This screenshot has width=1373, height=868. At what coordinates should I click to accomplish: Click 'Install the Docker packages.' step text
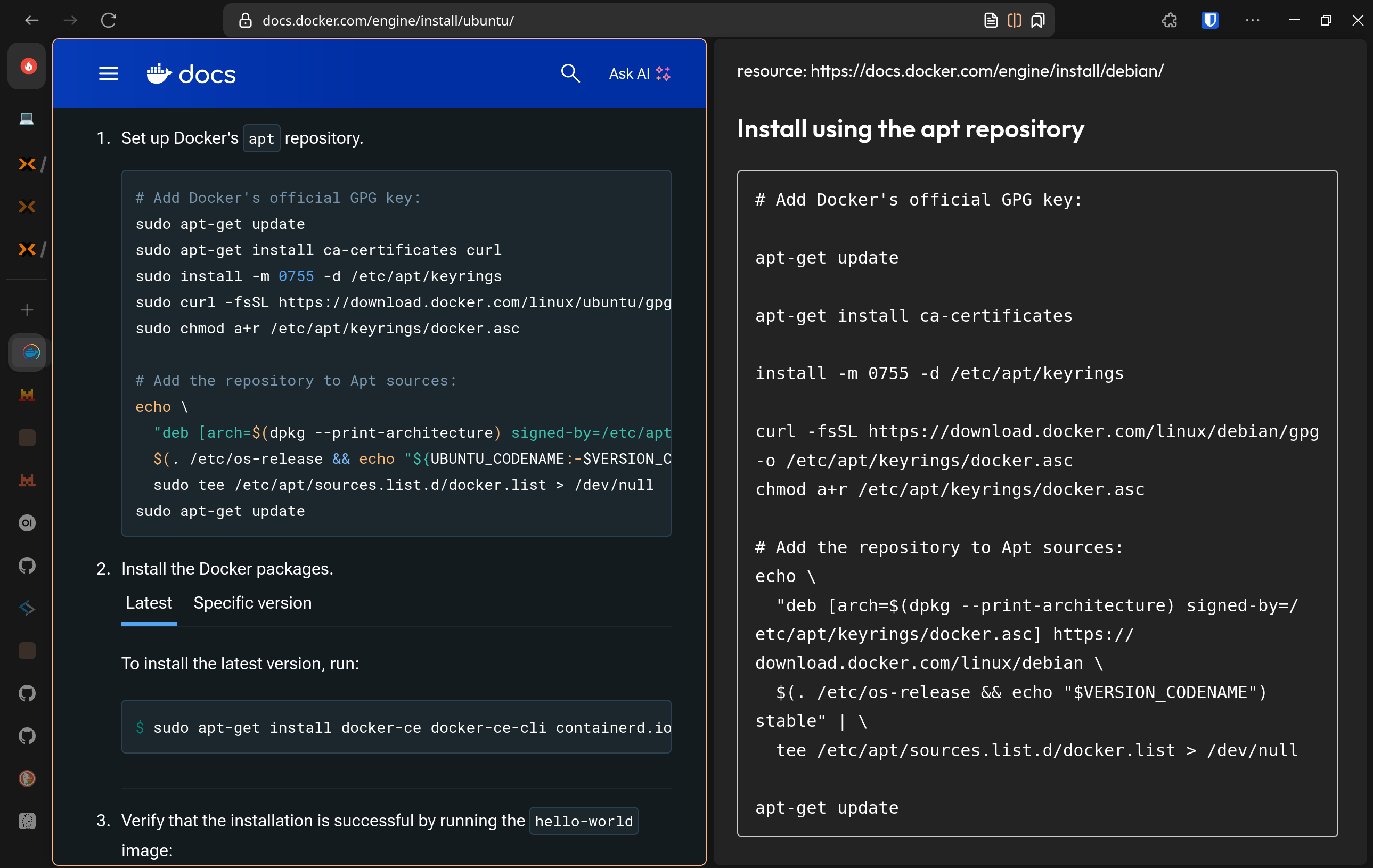[227, 569]
